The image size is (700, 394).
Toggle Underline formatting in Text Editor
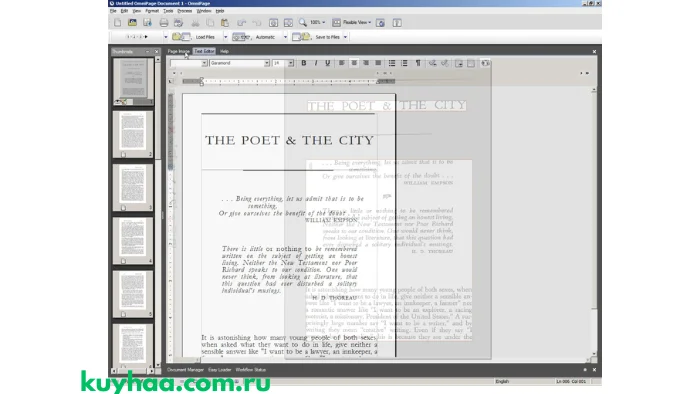328,63
